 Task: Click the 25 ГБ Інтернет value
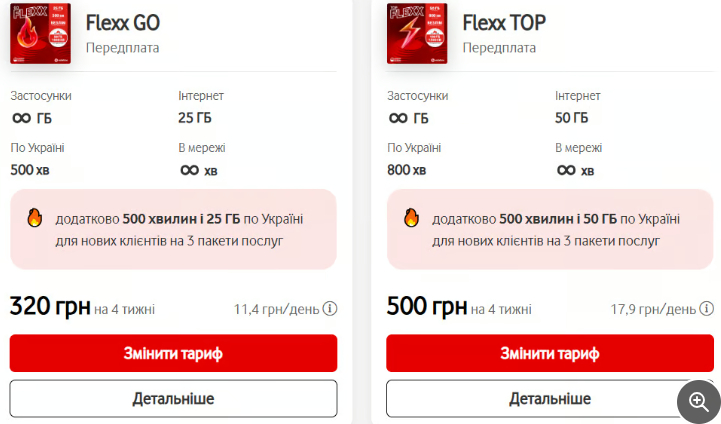[x=195, y=118]
